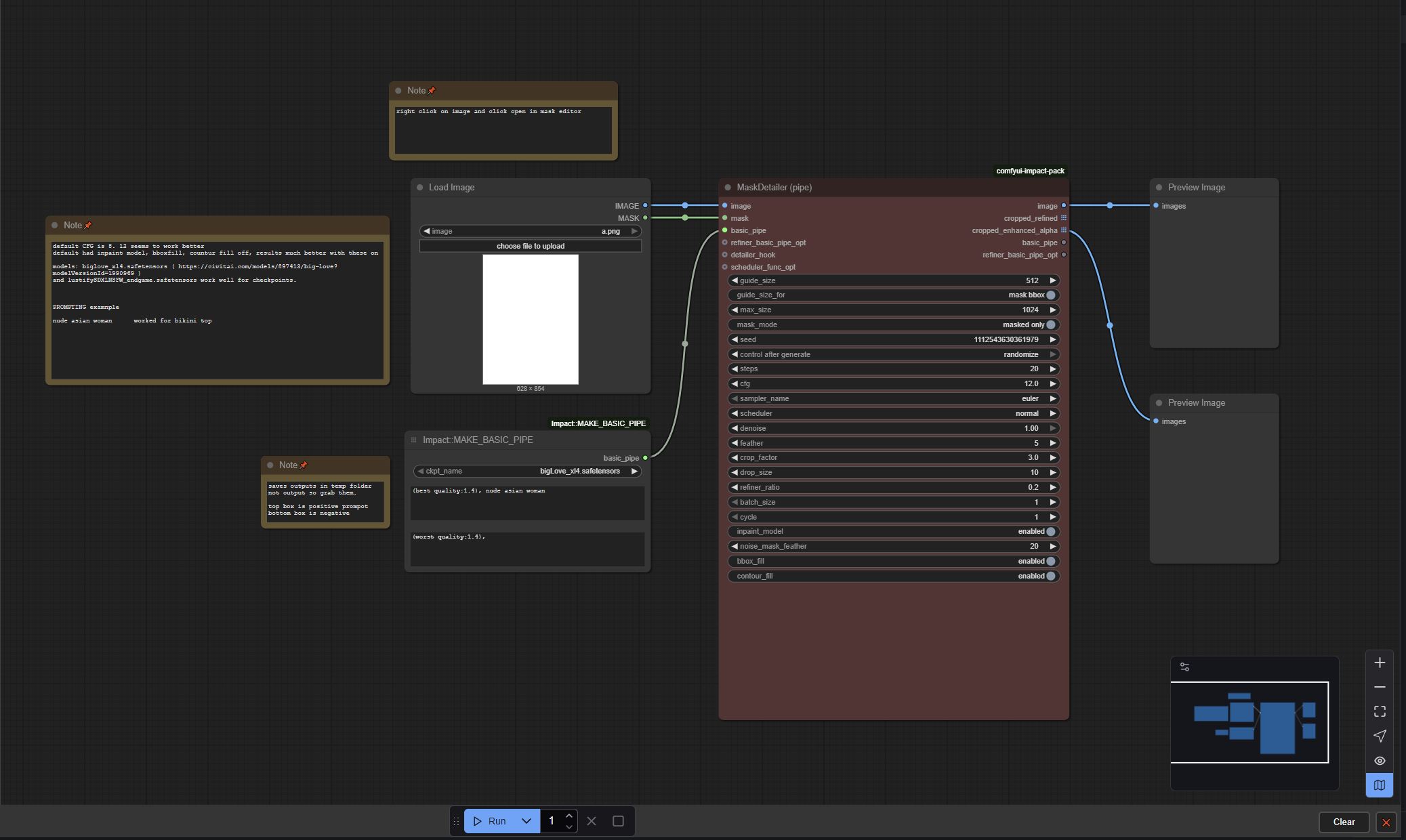1406x840 pixels.
Task: Click choose file to upload
Action: 530,246
